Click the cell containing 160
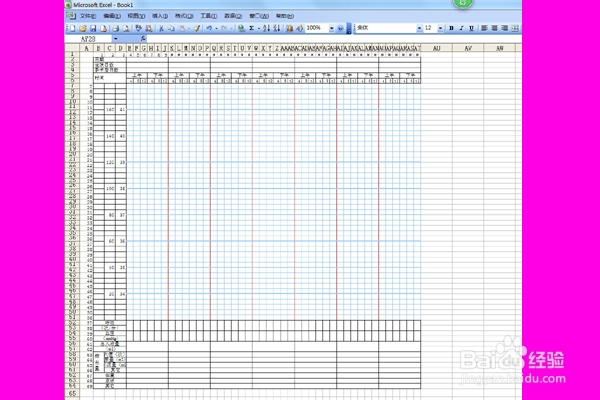The image size is (600, 400). tap(110, 109)
